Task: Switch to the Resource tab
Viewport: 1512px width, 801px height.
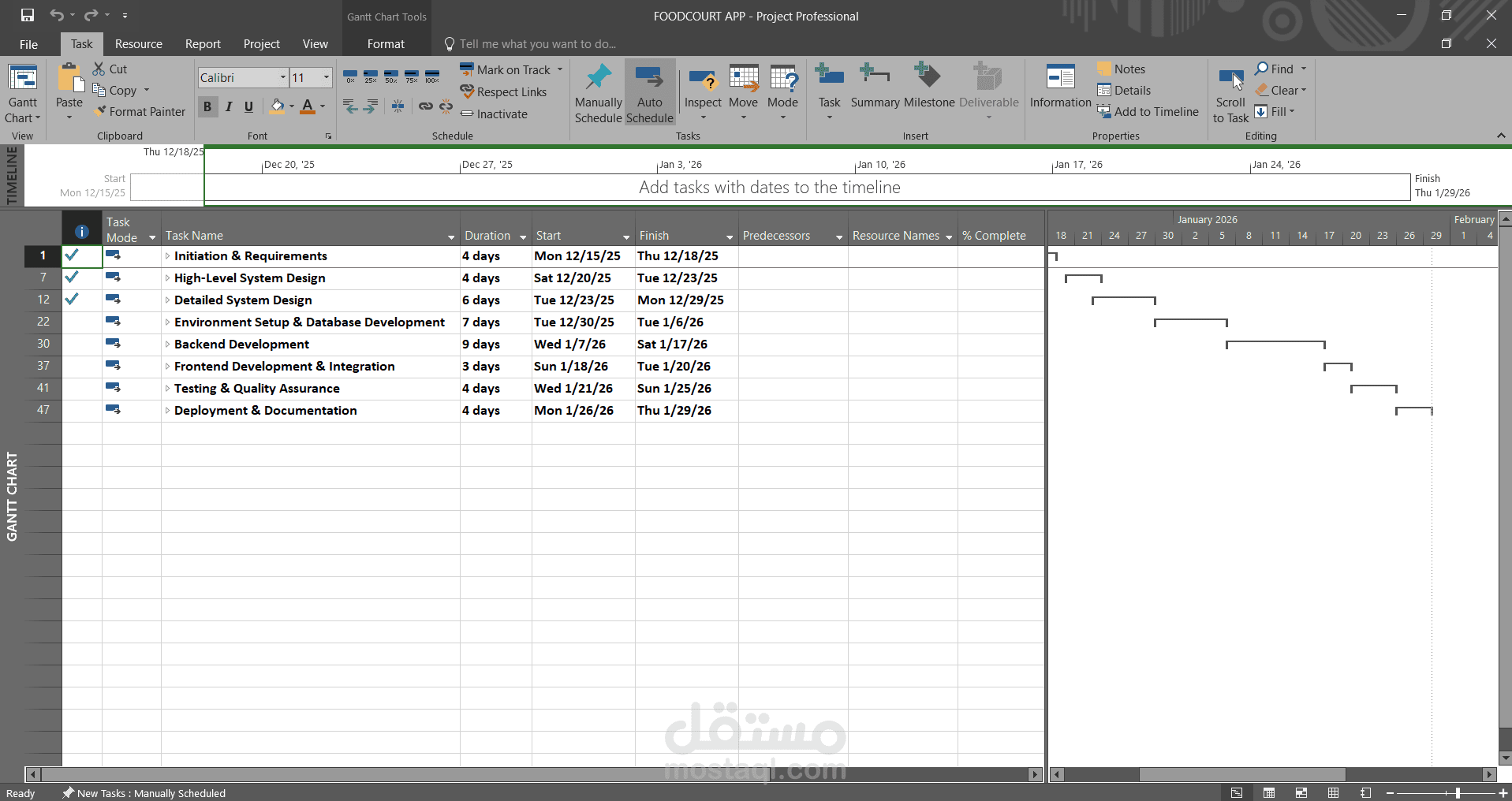Action: coord(139,44)
